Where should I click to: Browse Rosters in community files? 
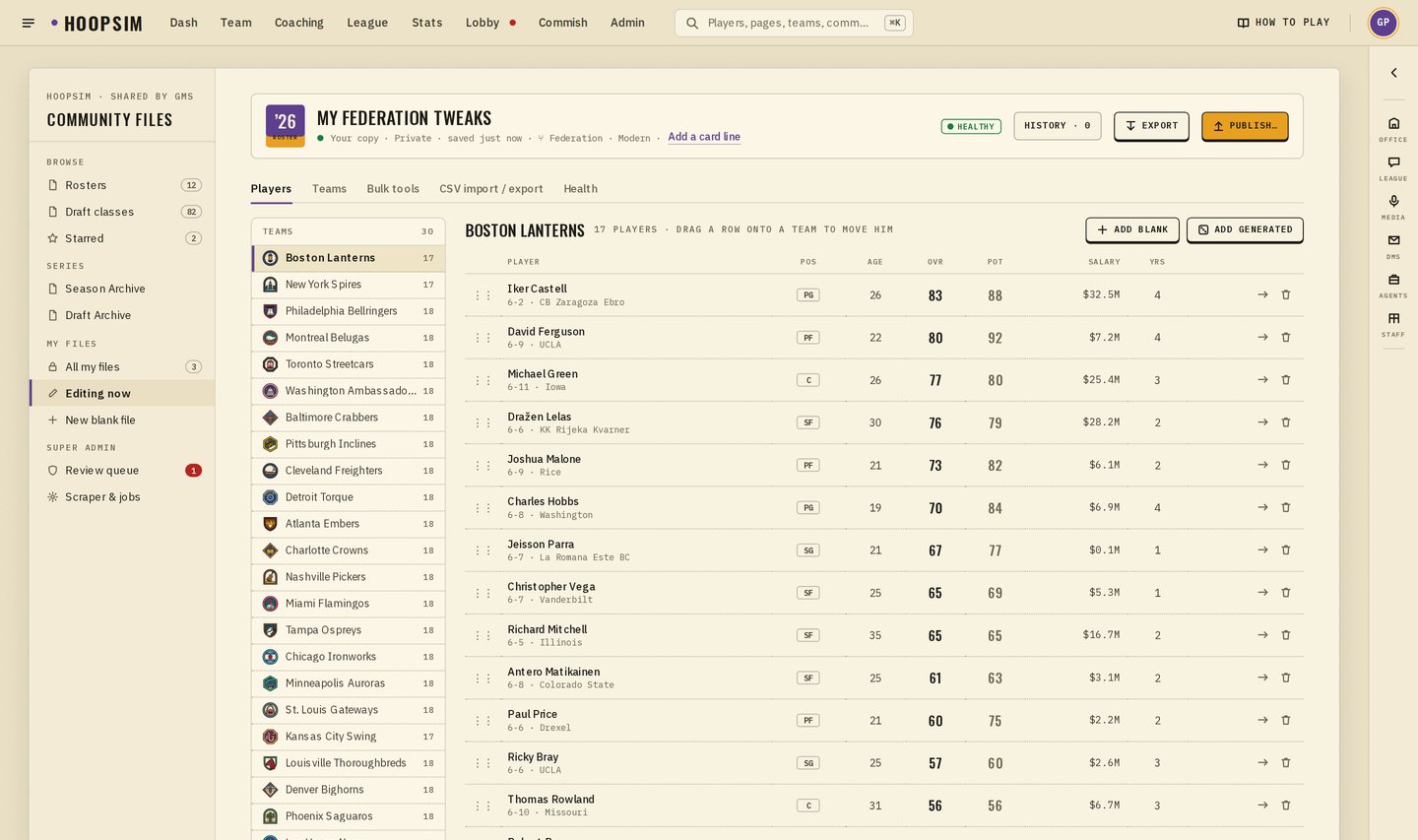(123, 185)
